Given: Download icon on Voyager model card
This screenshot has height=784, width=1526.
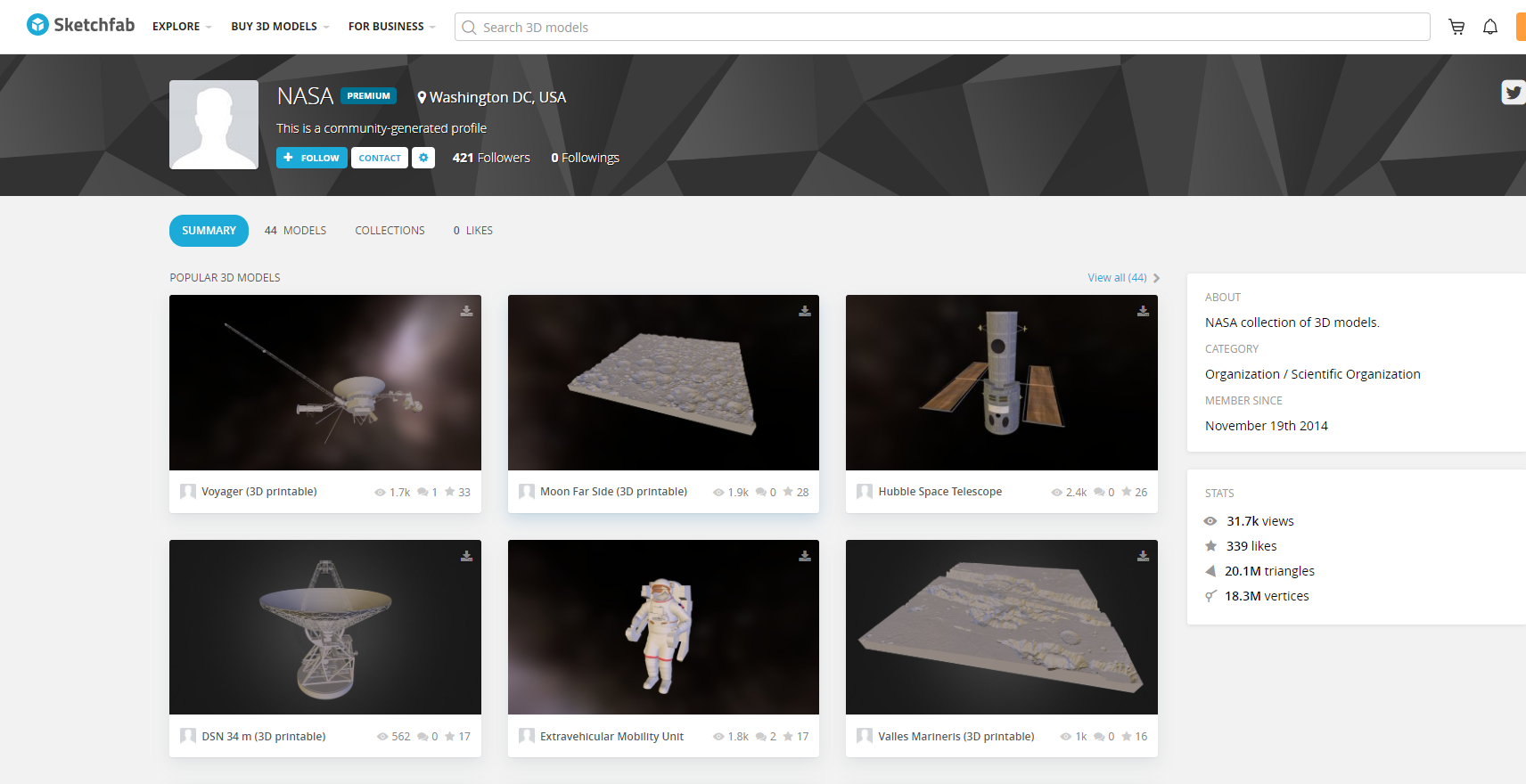Looking at the screenshot, I should click(x=466, y=311).
